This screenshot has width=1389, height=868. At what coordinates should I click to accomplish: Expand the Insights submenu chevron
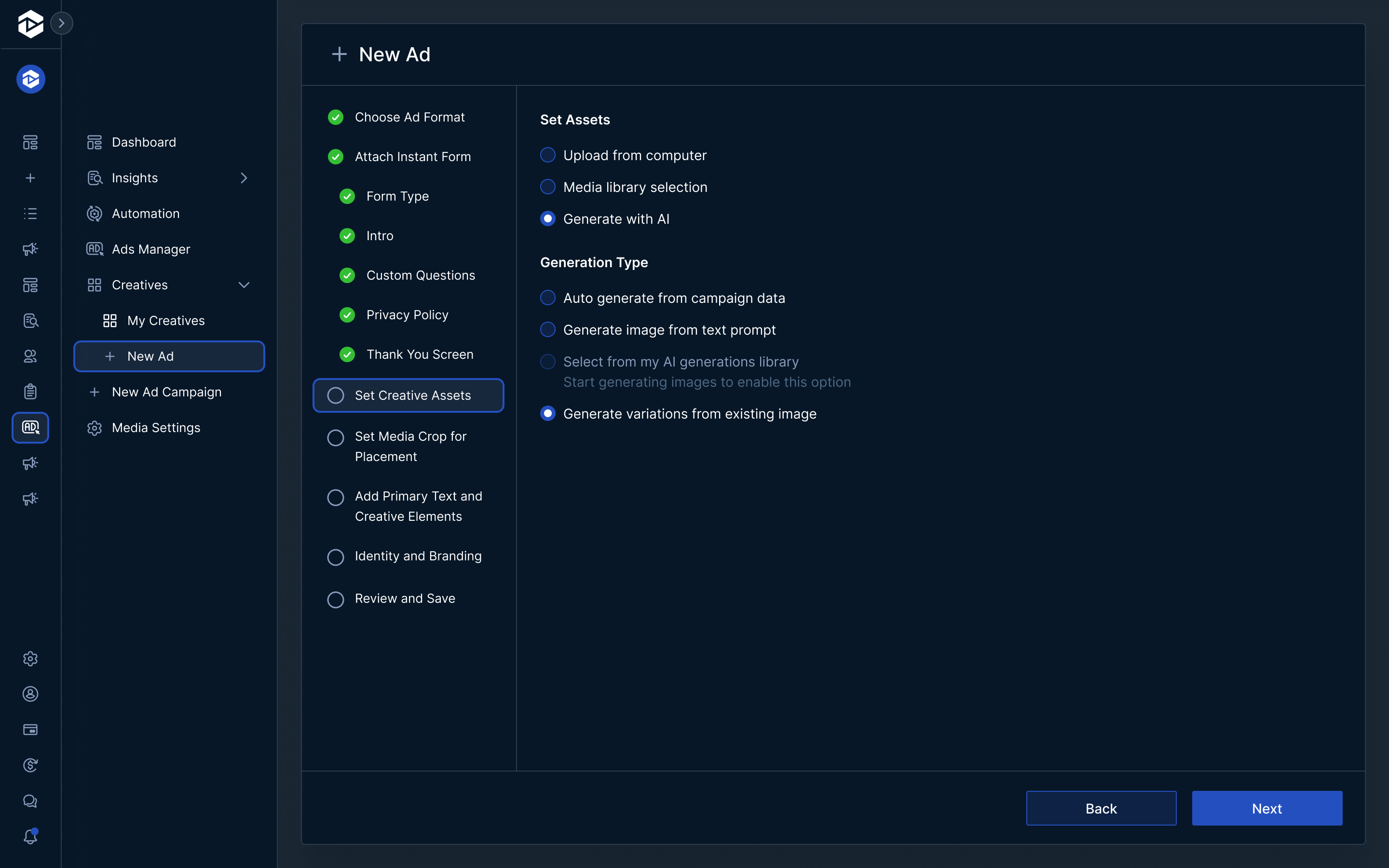pyautogui.click(x=244, y=178)
